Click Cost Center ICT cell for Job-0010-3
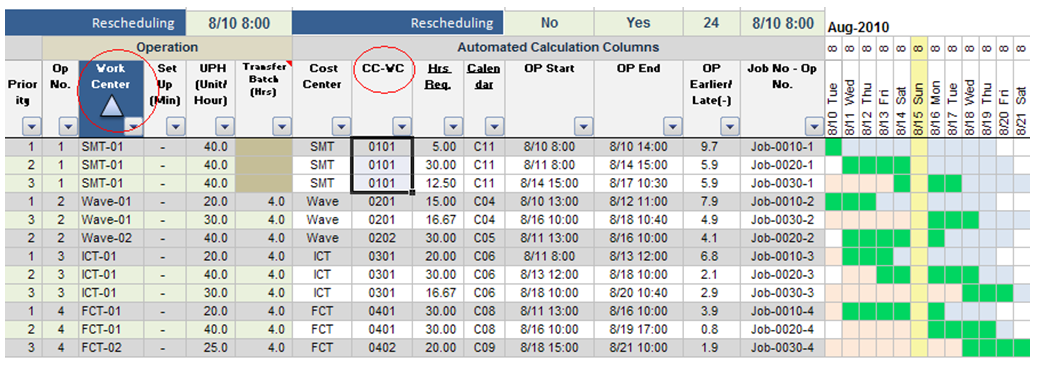 click(x=322, y=256)
